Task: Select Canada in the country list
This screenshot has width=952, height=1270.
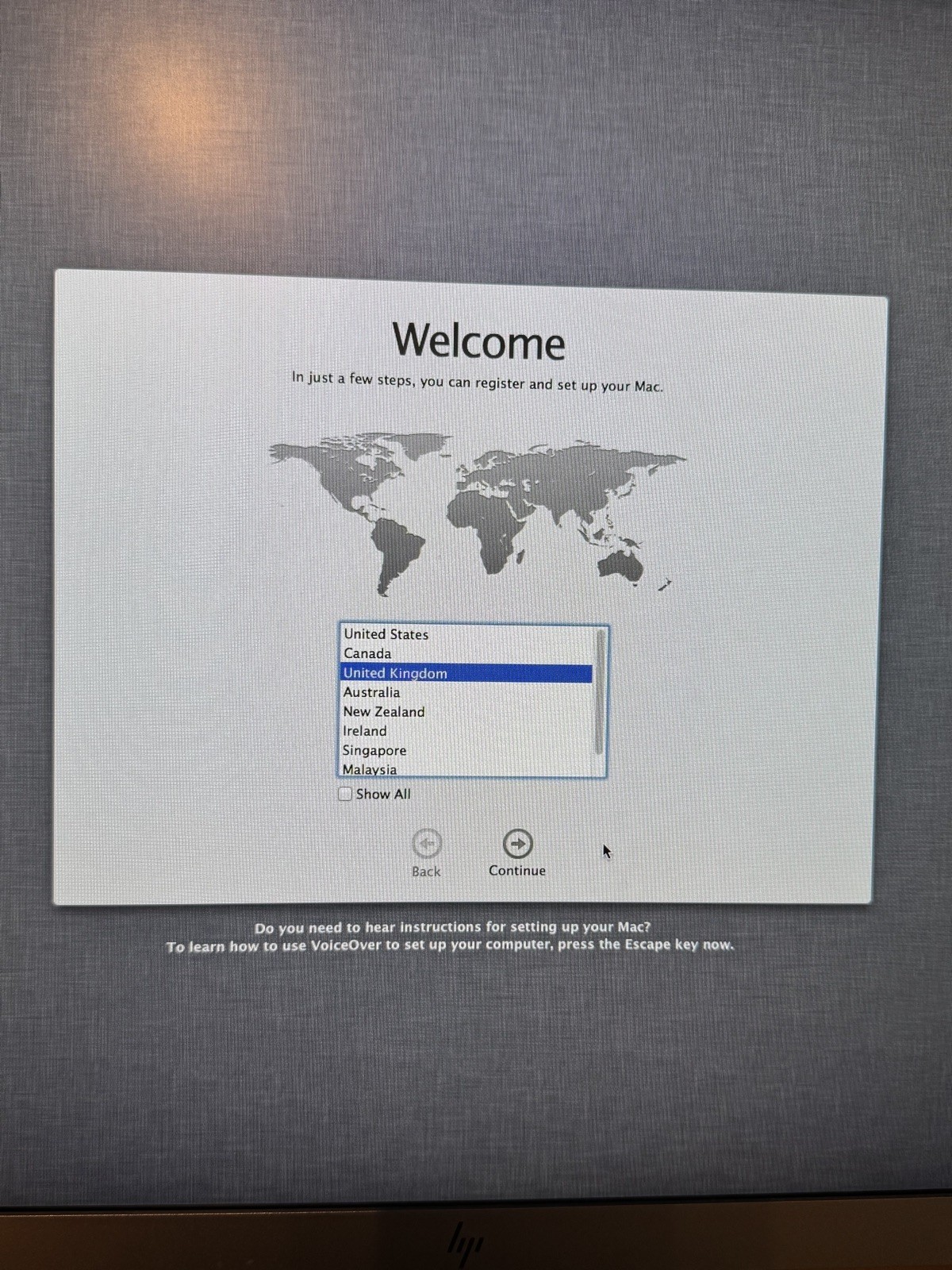Action: pyautogui.click(x=467, y=653)
